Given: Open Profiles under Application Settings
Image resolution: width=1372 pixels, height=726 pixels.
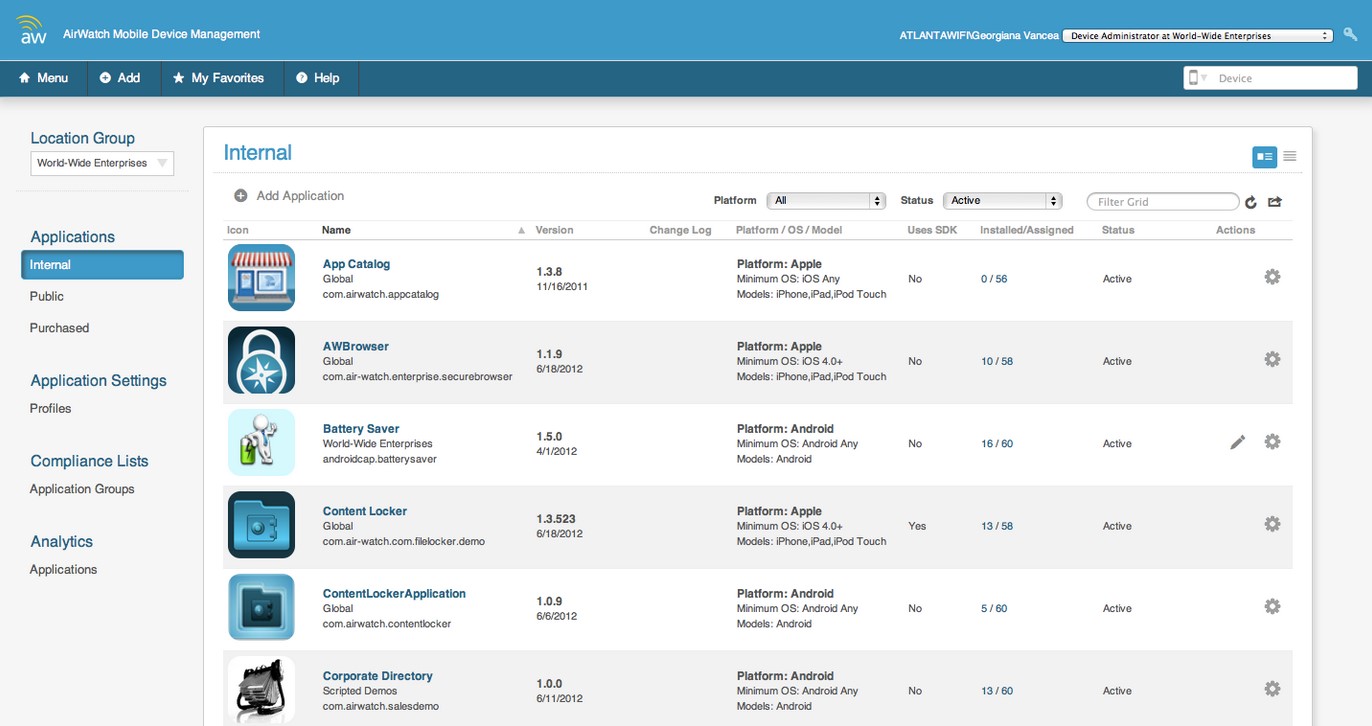Looking at the screenshot, I should [50, 408].
